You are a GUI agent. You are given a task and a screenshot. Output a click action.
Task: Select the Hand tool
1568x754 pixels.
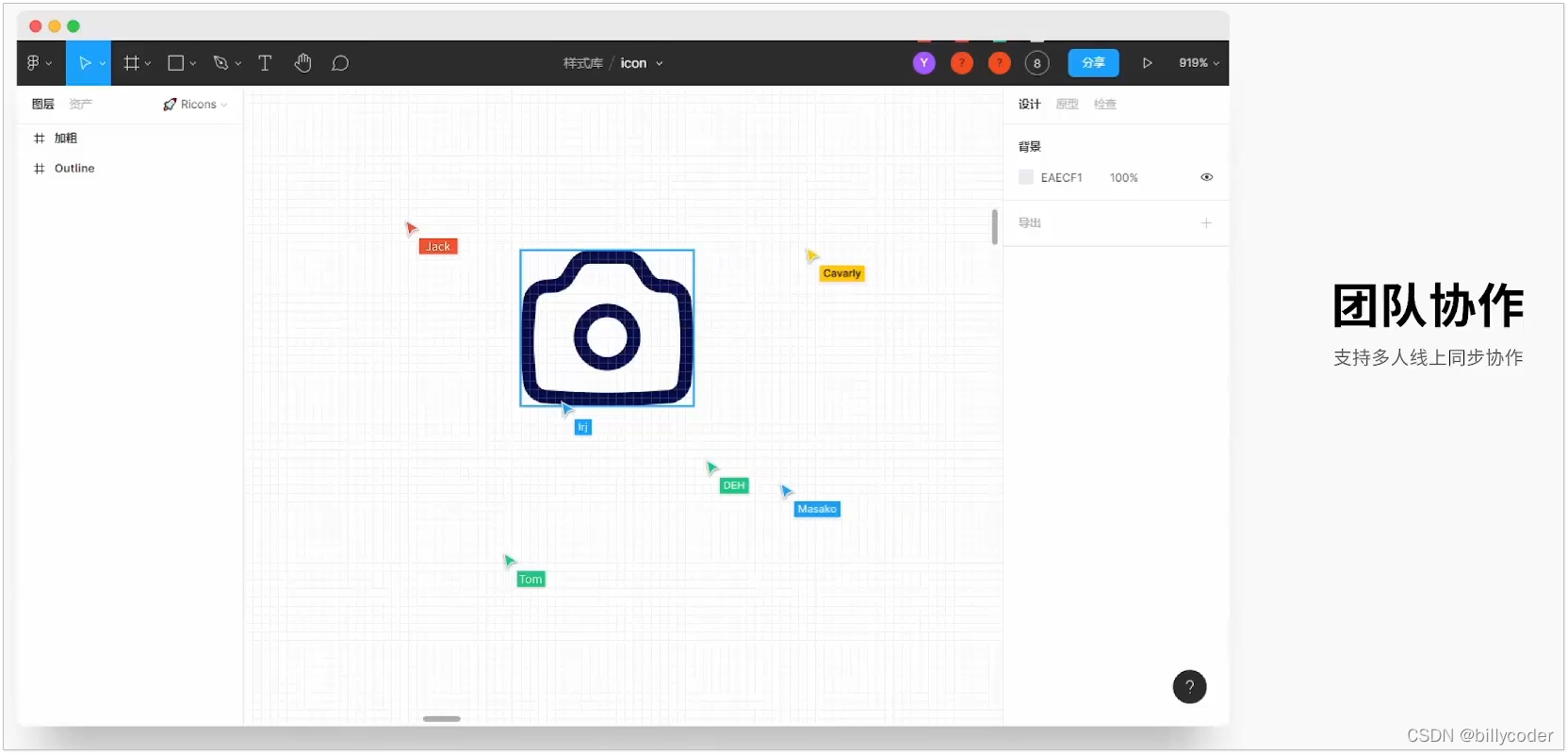pyautogui.click(x=302, y=63)
